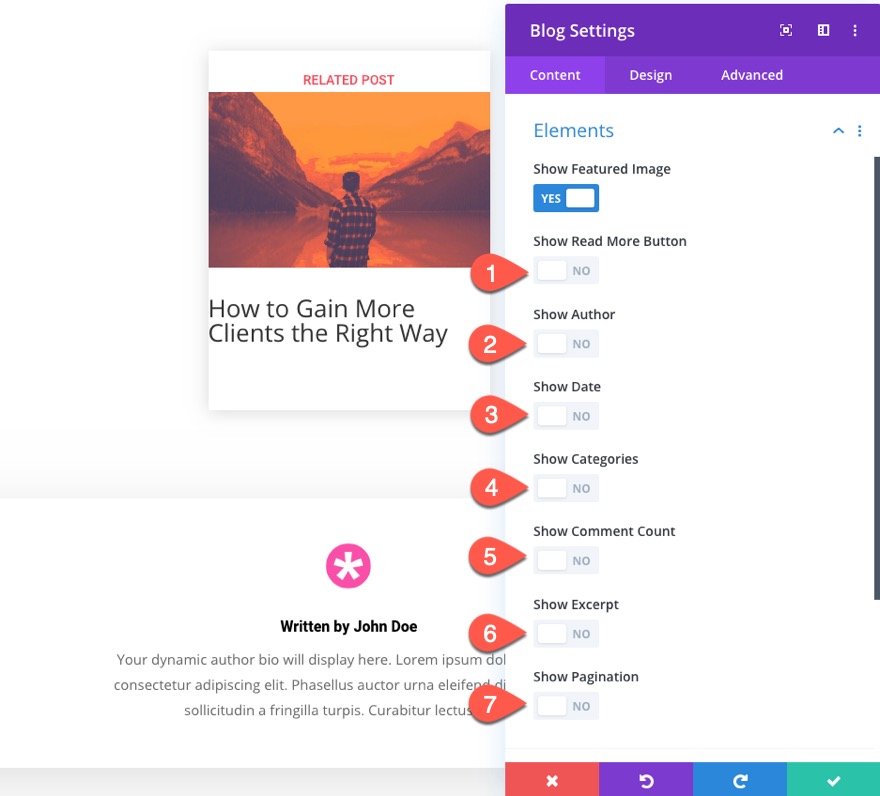This screenshot has height=796, width=880.
Task: Enable the Show Date toggle
Action: pyautogui.click(x=566, y=416)
